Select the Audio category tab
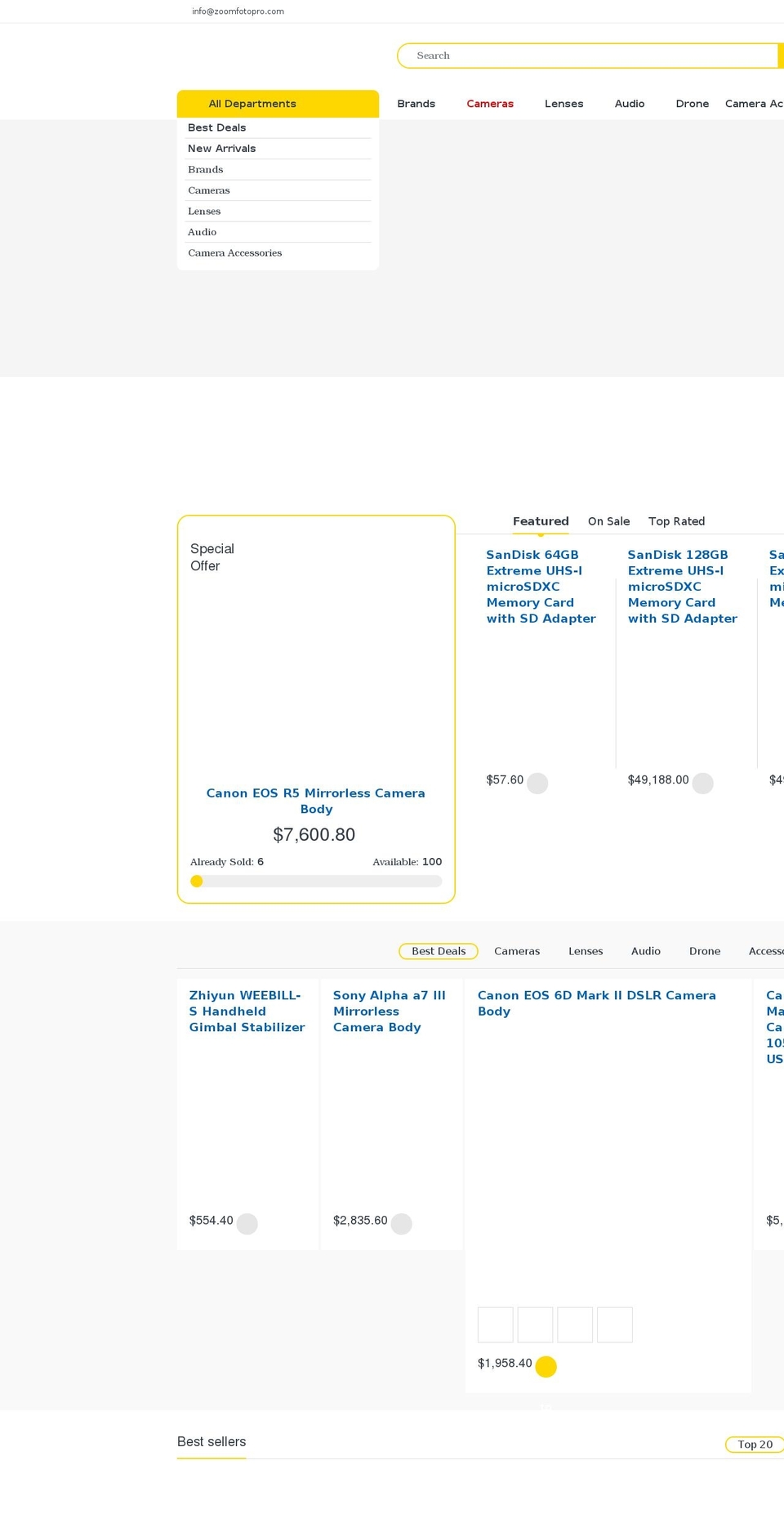Image resolution: width=784 pixels, height=1532 pixels. (x=645, y=951)
